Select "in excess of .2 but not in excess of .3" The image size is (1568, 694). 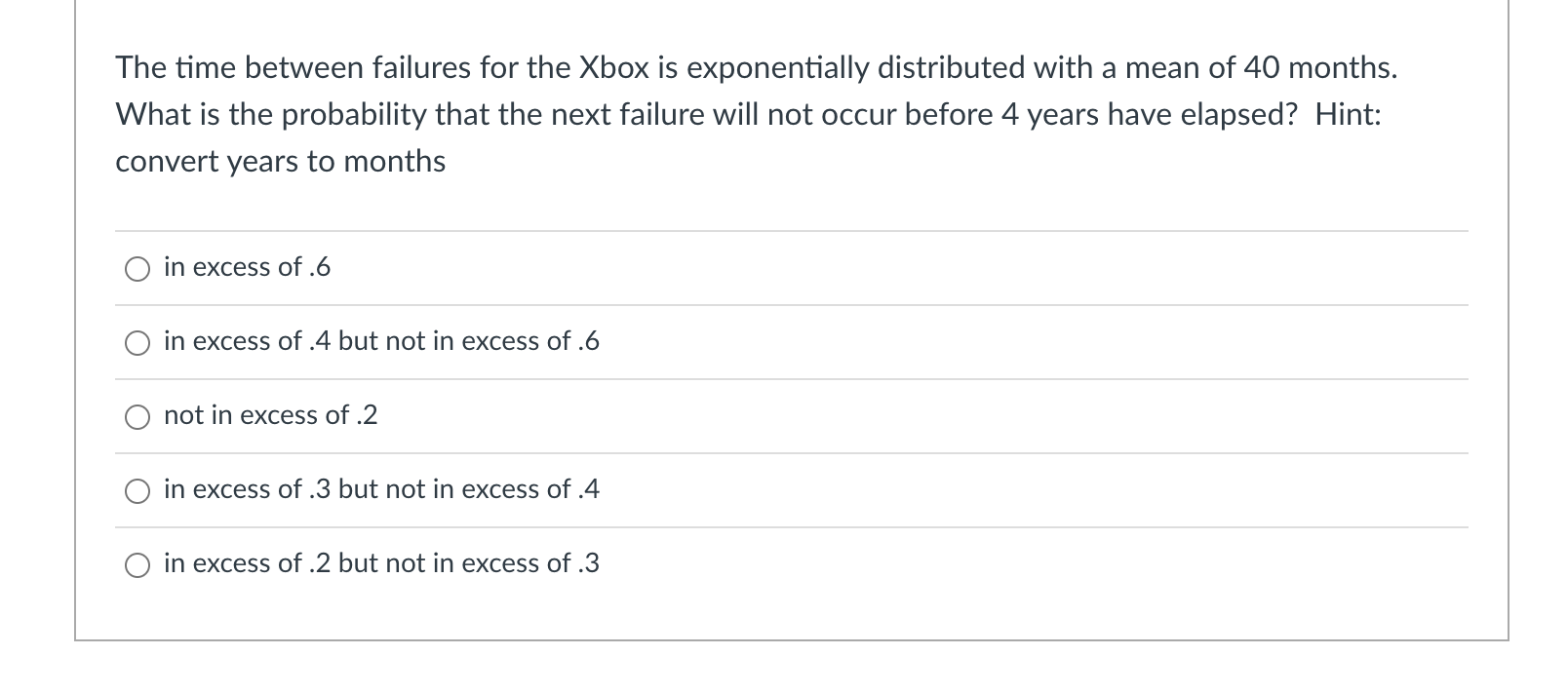(138, 564)
